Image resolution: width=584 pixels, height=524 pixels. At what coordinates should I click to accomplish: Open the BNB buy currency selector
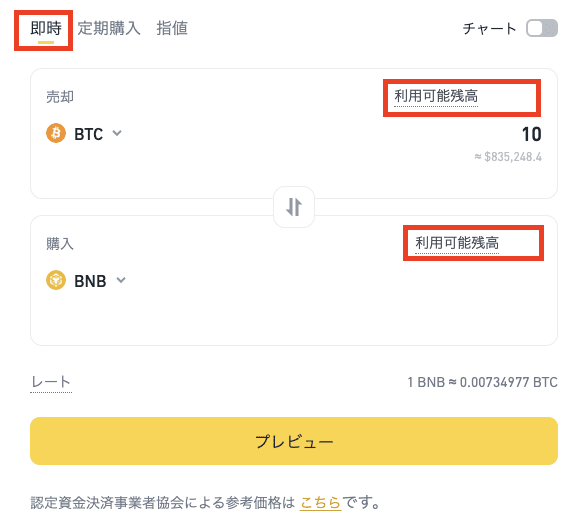[86, 280]
